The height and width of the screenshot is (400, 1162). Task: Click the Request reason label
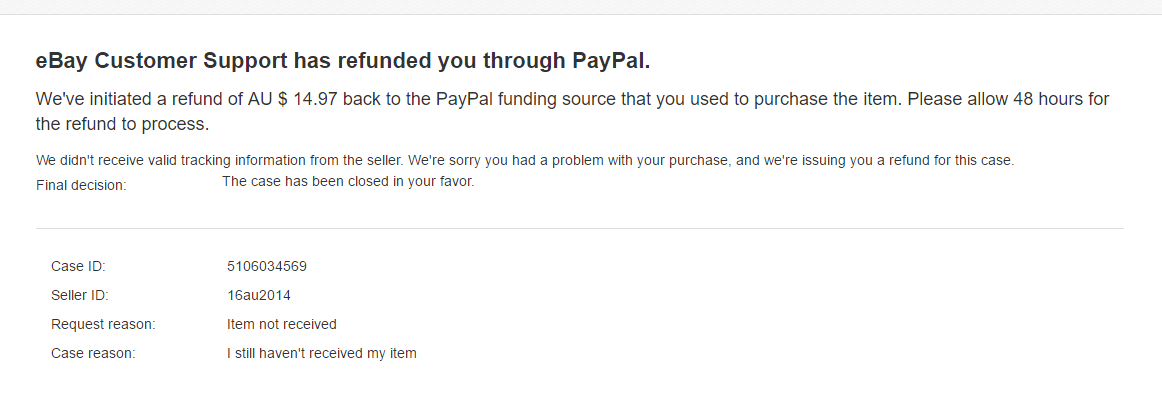(103, 324)
